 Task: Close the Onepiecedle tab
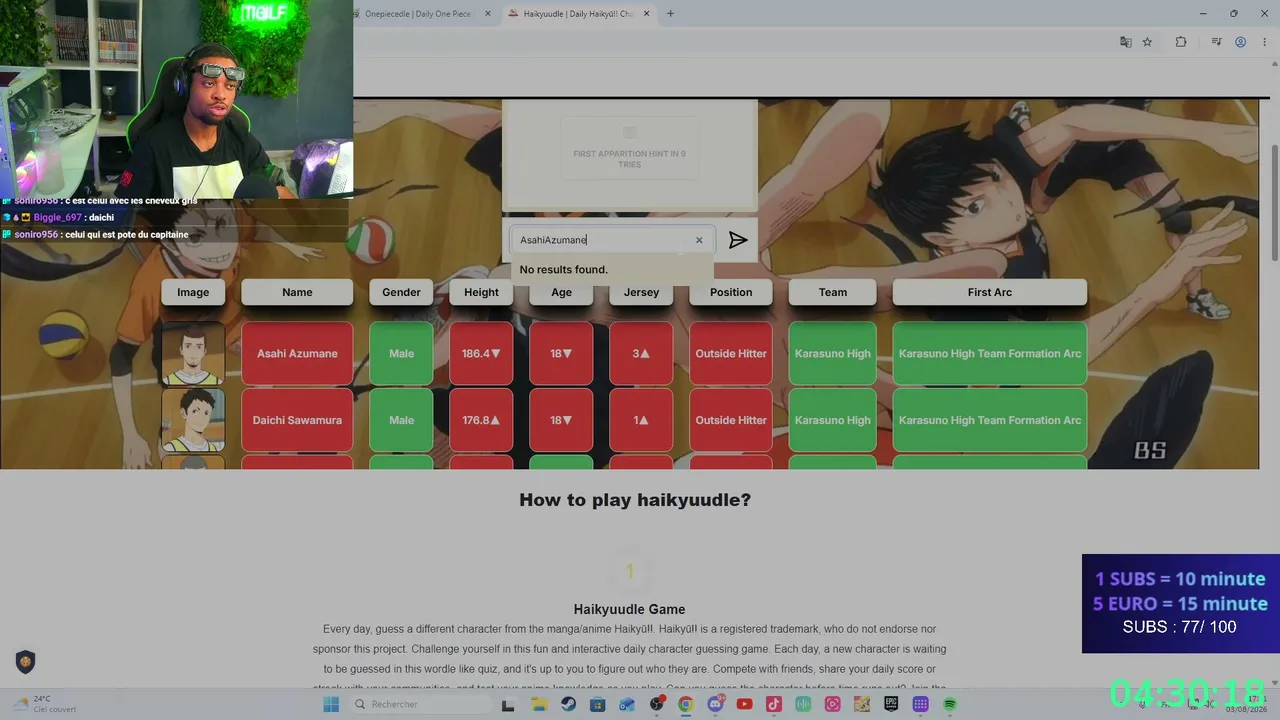pyautogui.click(x=488, y=14)
